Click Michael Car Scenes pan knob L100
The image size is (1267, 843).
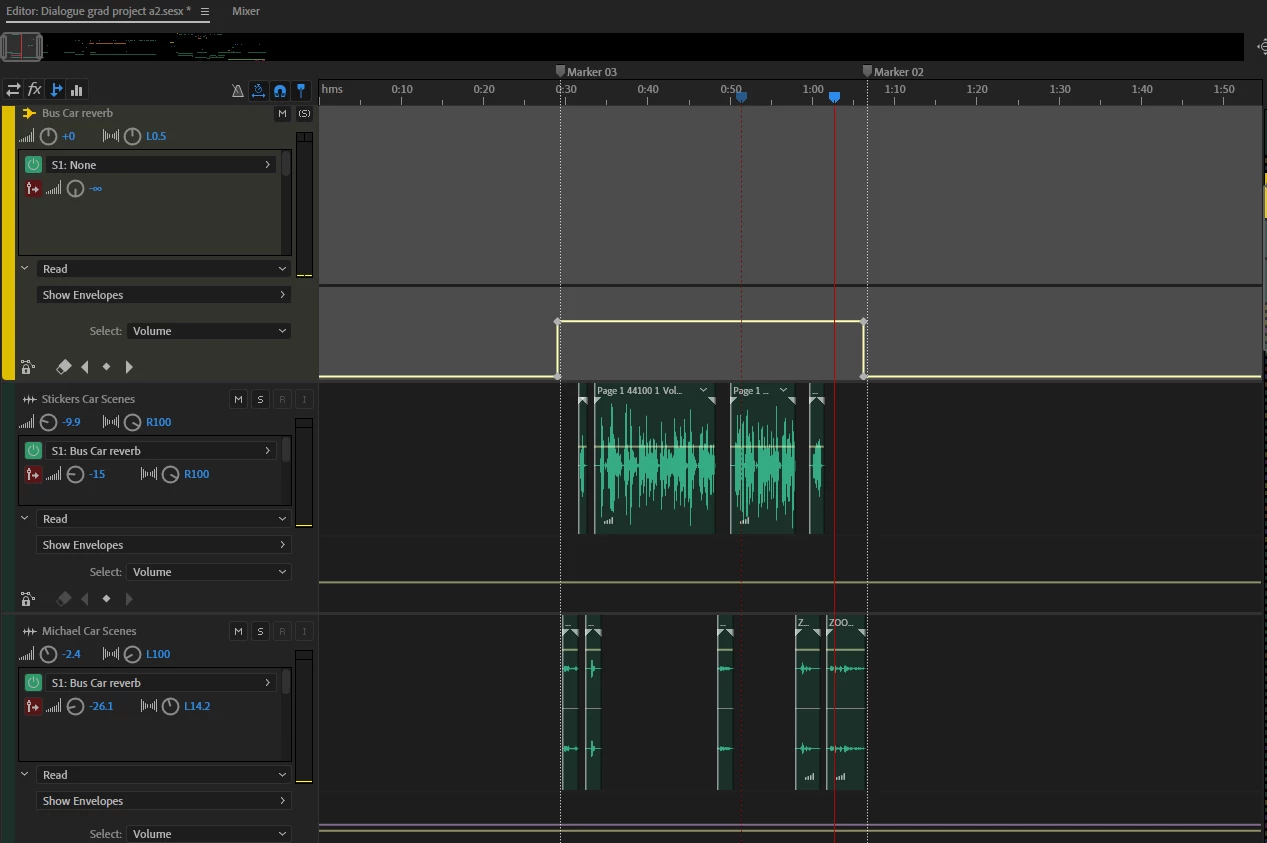(132, 654)
